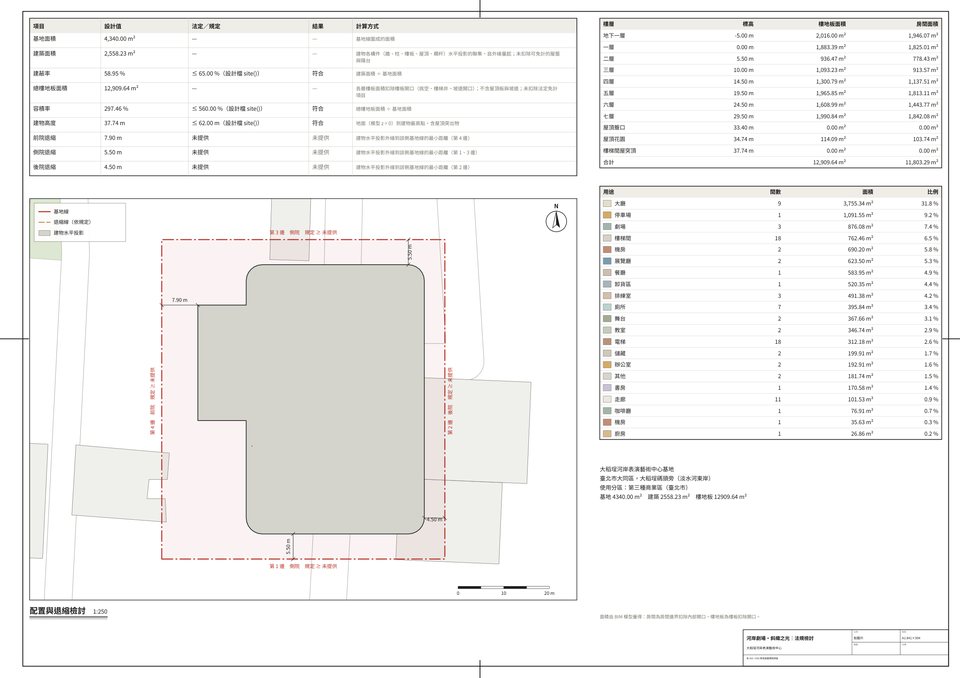Screen dimensions: 960x678
Task: Click the "31.8 %" ratio value
Action: tap(929, 203)
